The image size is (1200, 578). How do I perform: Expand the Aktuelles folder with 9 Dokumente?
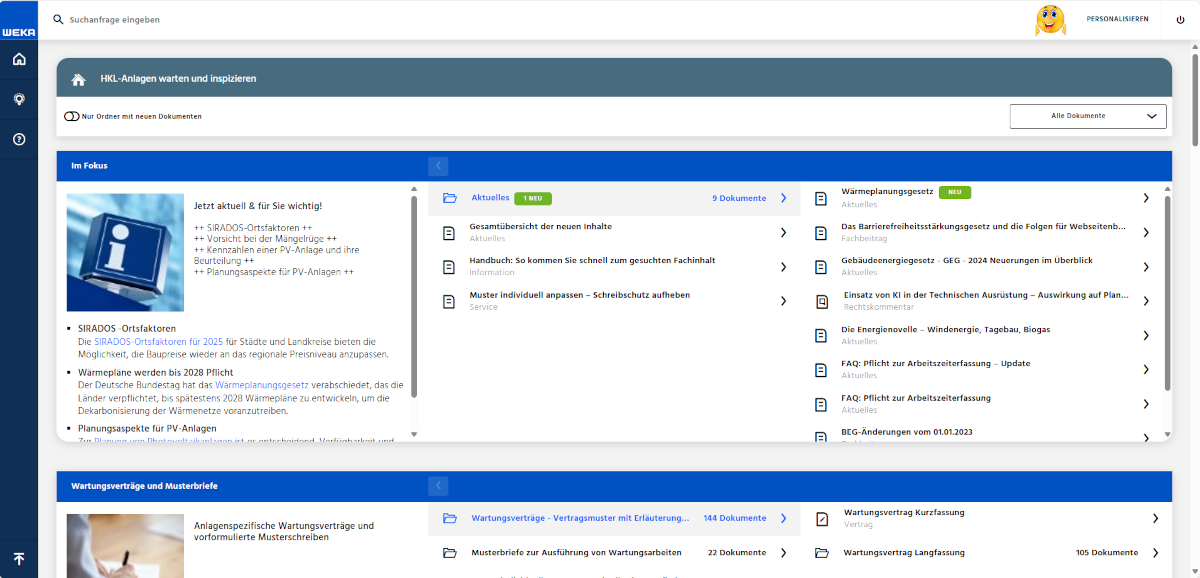pos(614,198)
